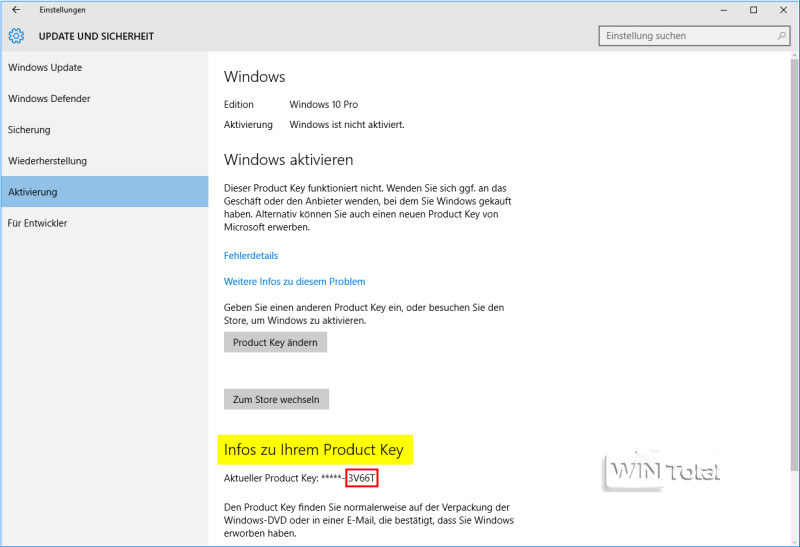Click the 'Den Product Key finden Sie' paragraph
800x547 pixels.
coord(369,520)
